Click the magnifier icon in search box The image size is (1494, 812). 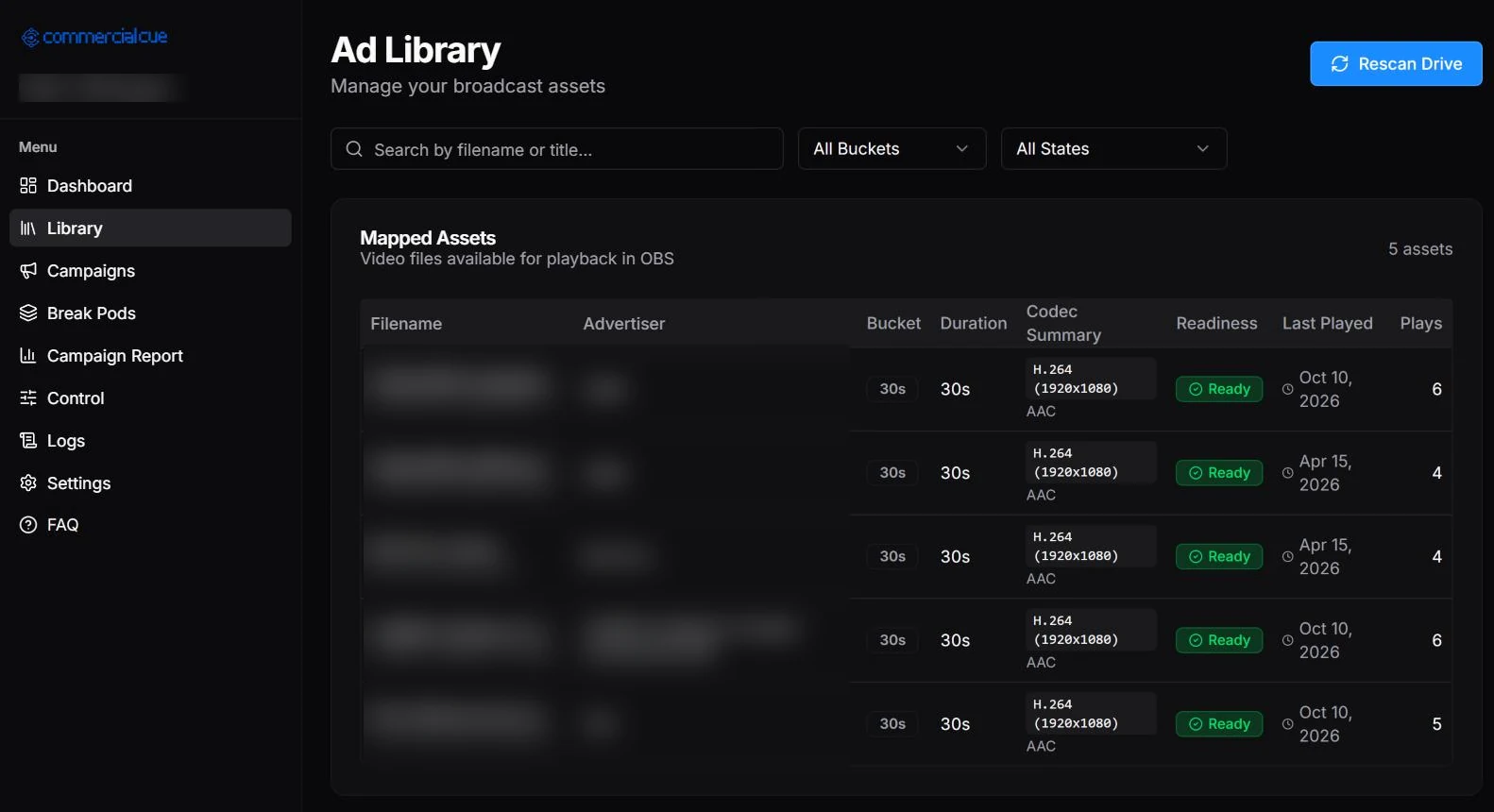tap(354, 149)
